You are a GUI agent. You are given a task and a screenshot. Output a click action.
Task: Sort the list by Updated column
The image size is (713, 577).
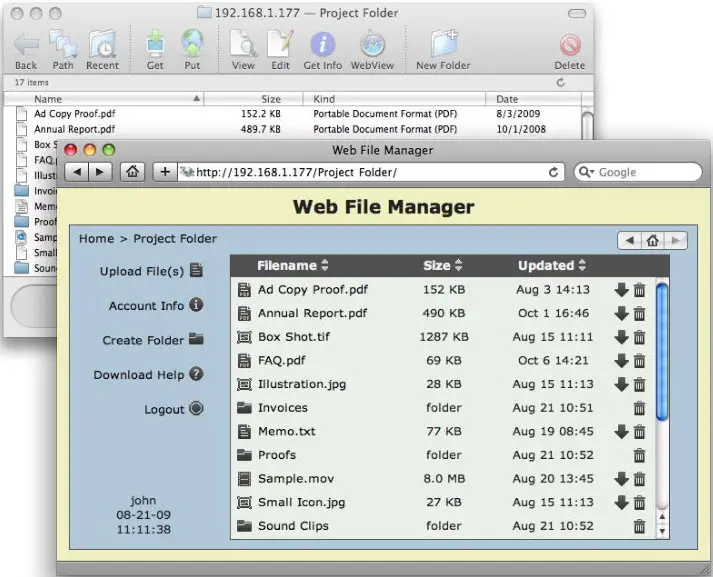click(x=552, y=266)
